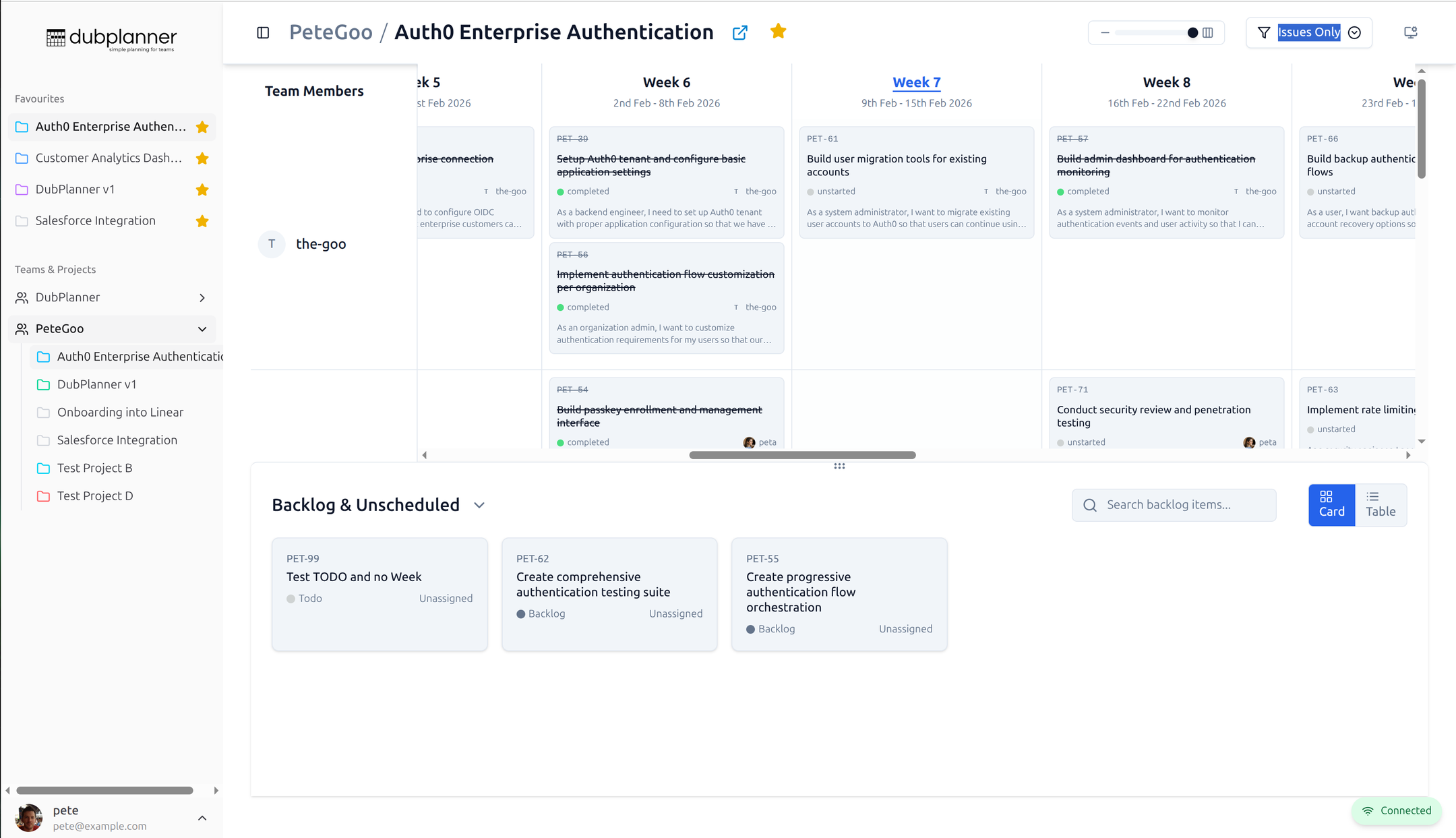Toggle the Salesforce Integration favourite star

point(202,221)
